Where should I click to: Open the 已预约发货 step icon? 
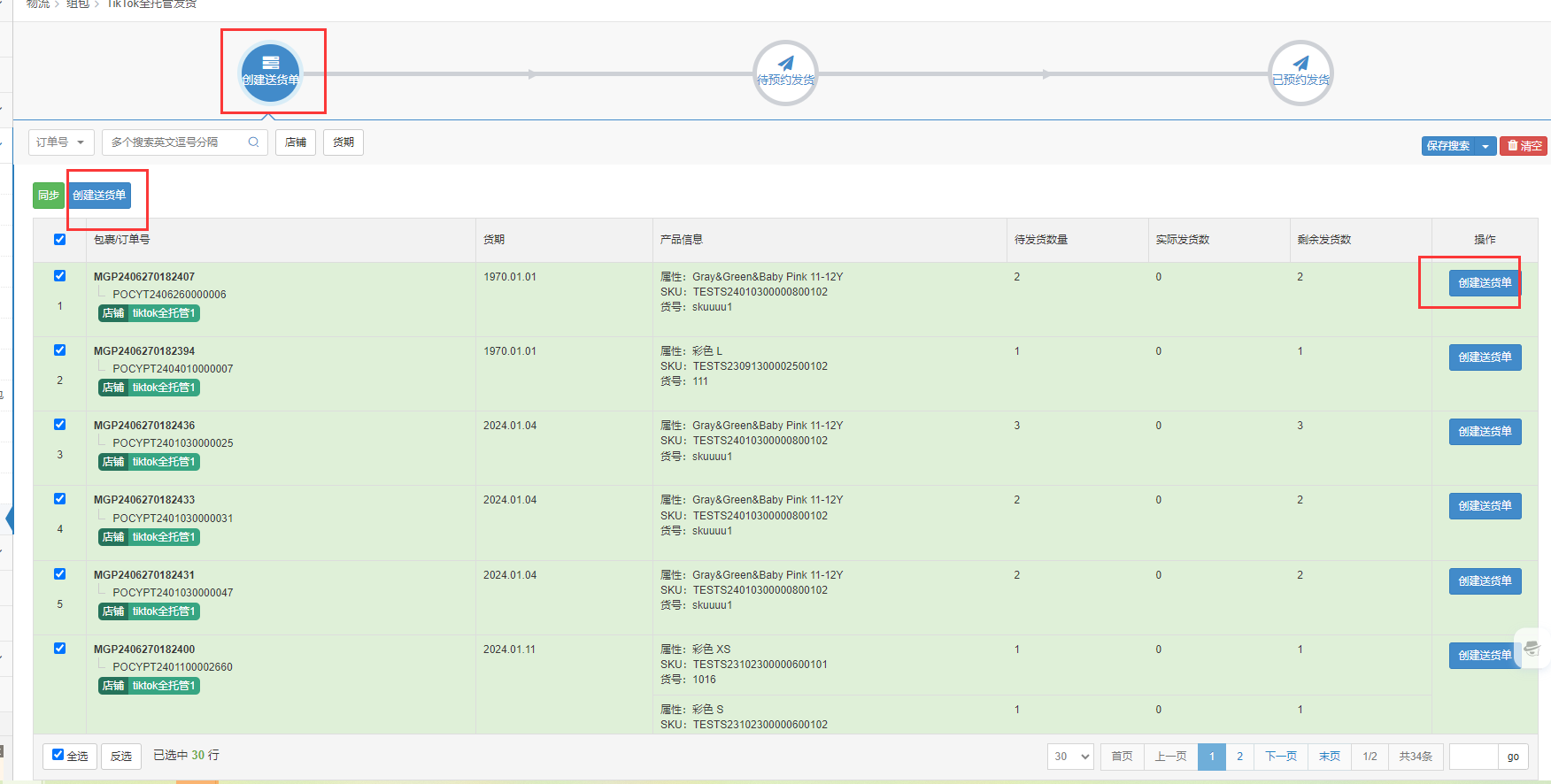1300,73
